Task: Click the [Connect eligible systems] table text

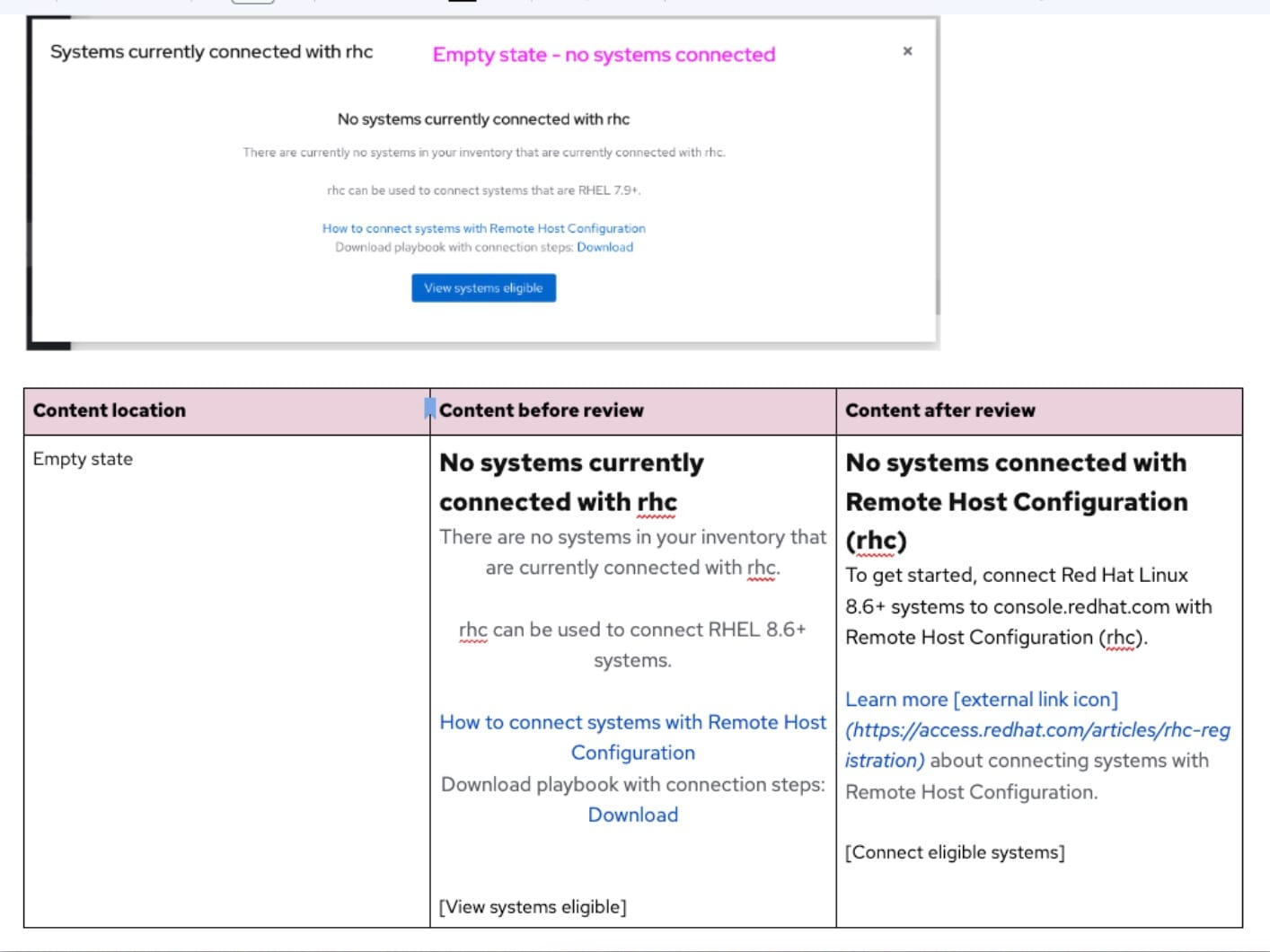Action: point(955,852)
